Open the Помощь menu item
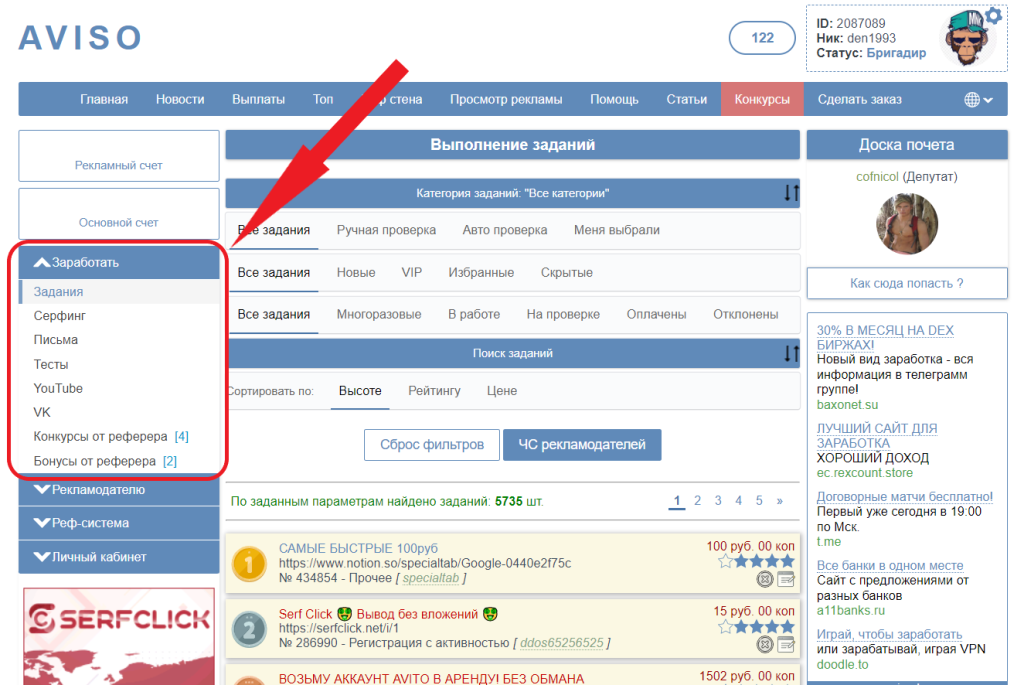This screenshot has width=1024, height=685. click(x=615, y=99)
